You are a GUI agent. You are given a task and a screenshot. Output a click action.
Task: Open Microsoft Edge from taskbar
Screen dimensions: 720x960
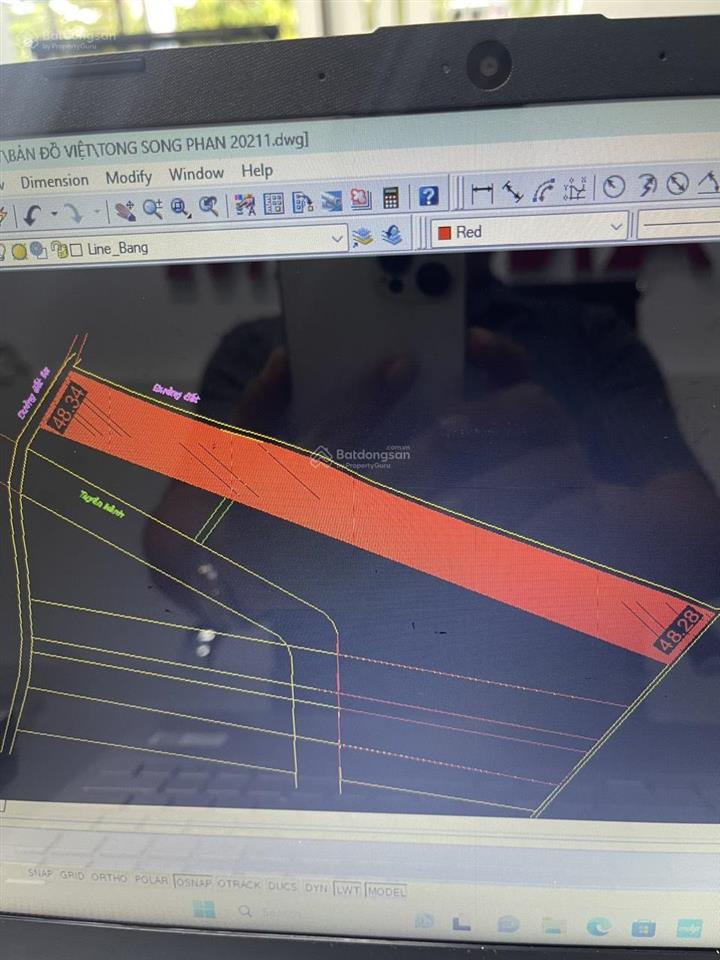(598, 927)
